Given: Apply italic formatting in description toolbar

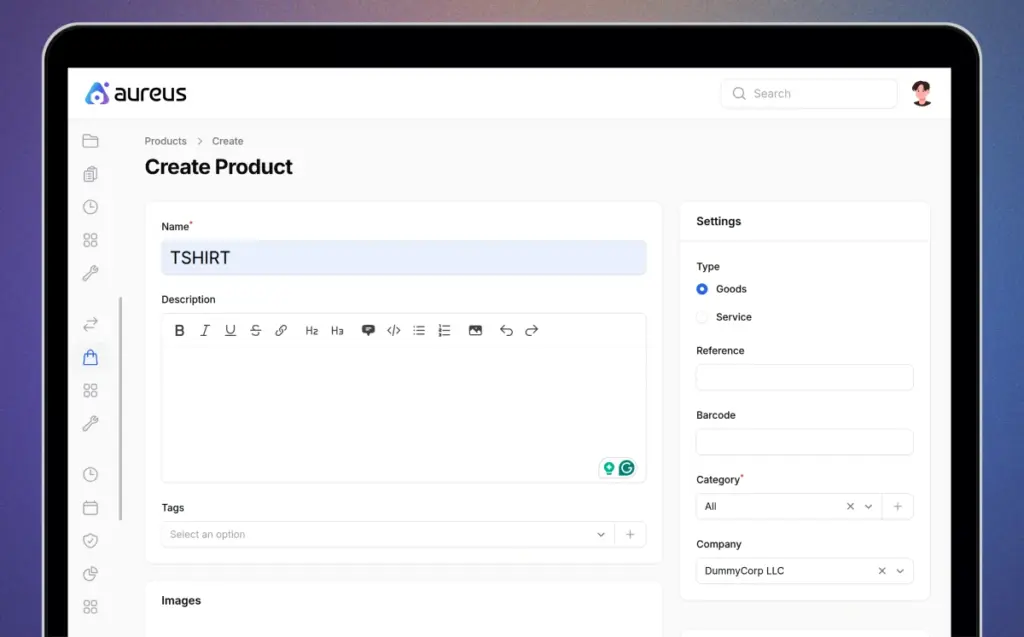Looking at the screenshot, I should 204,331.
